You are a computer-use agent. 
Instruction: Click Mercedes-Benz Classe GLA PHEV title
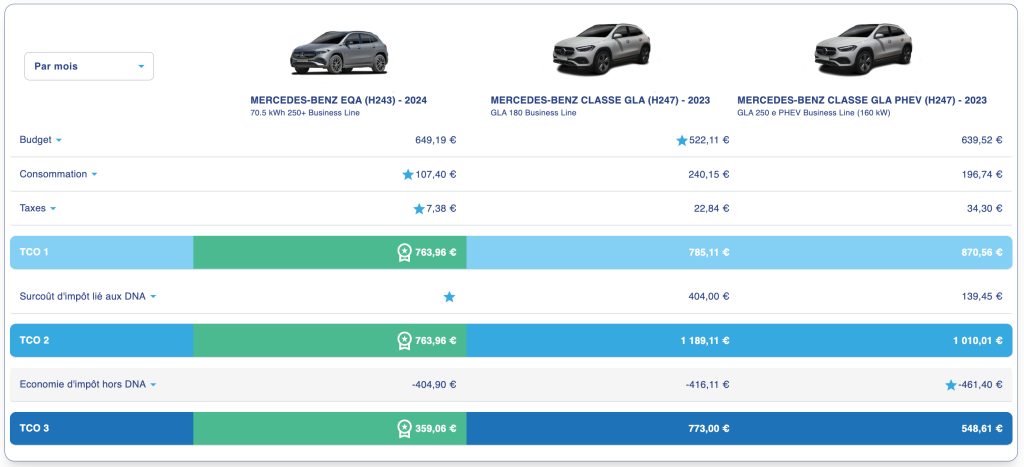coord(861,100)
